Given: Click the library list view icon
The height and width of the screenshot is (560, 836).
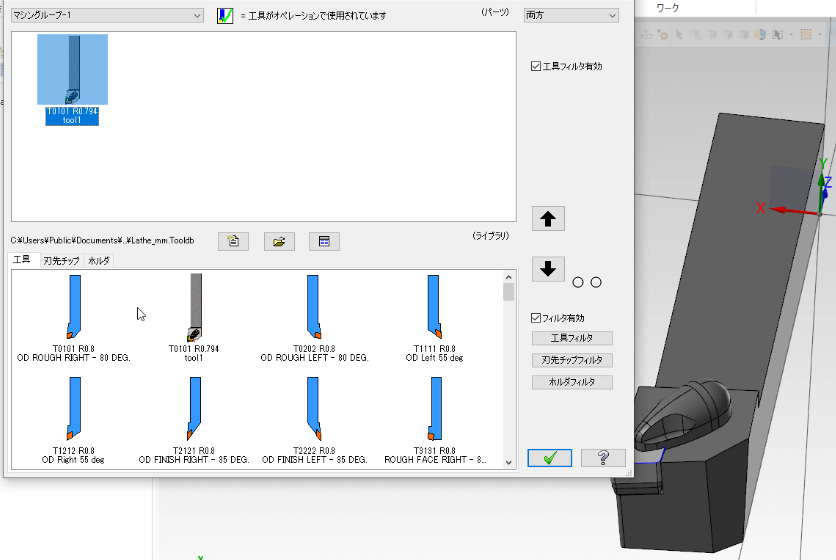Looking at the screenshot, I should click(324, 241).
